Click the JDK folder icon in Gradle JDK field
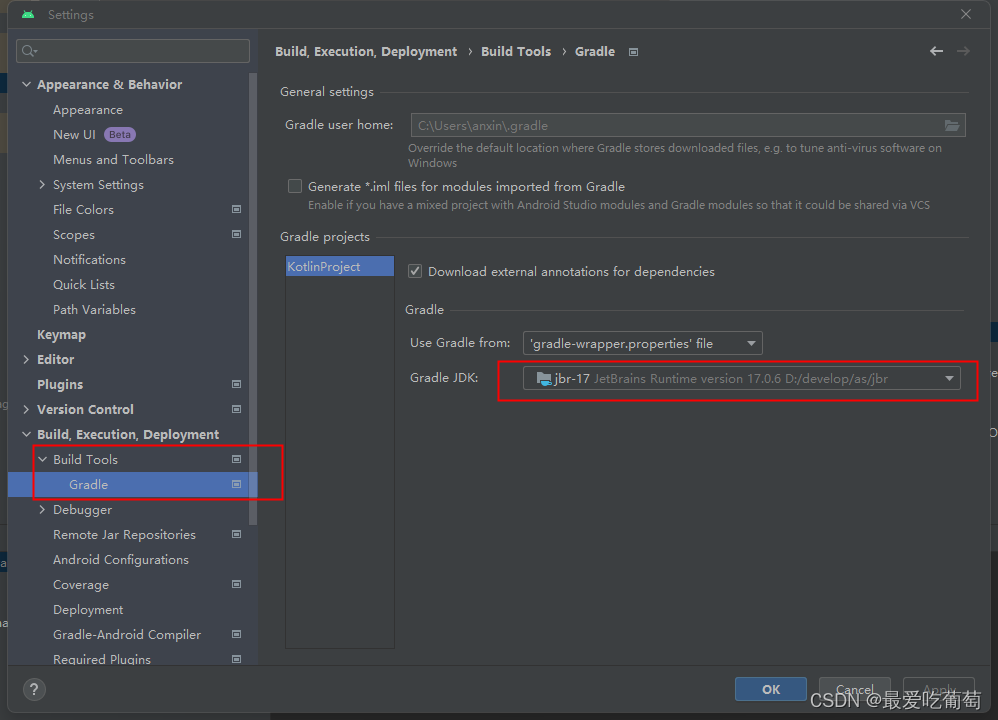Image resolution: width=998 pixels, height=720 pixels. (x=544, y=379)
